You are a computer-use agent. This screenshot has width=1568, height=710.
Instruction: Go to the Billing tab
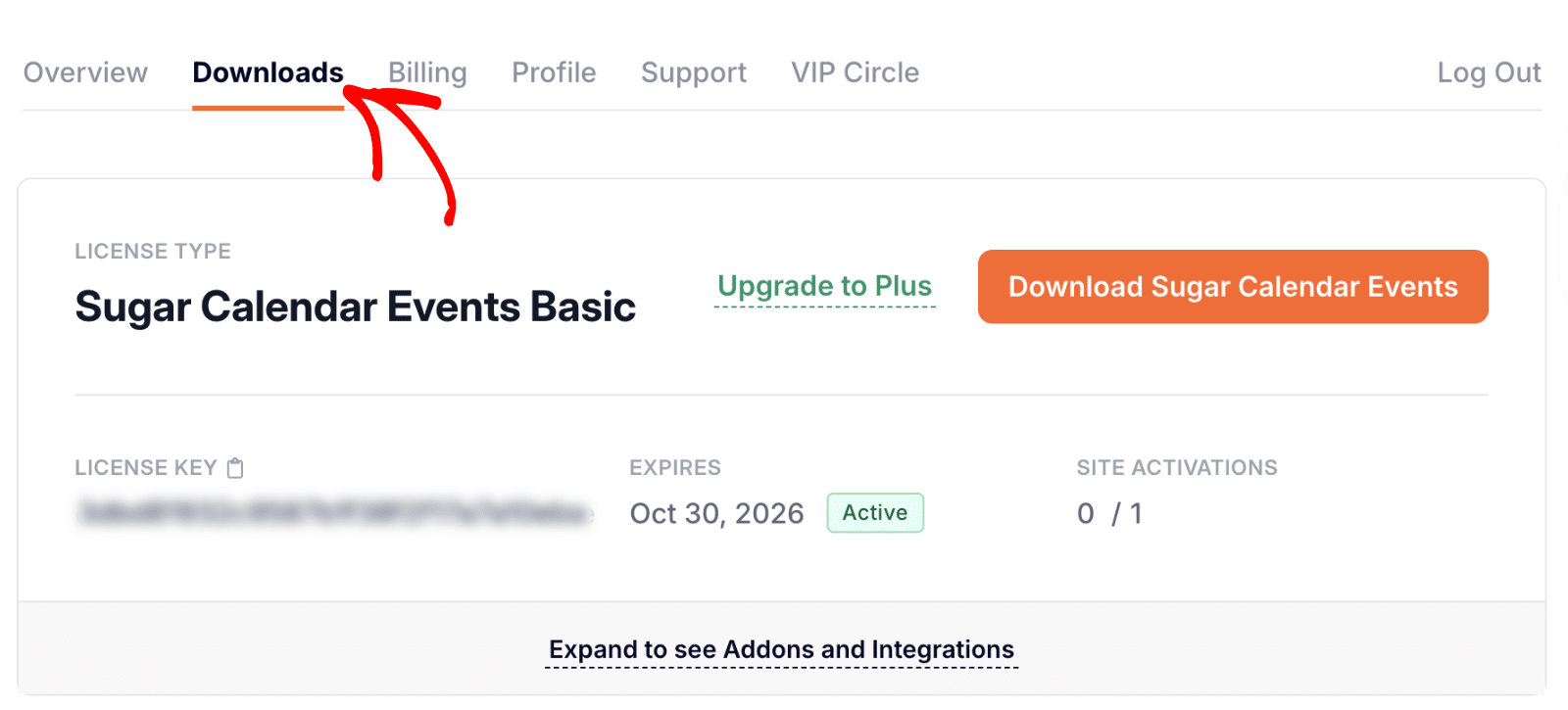tap(426, 71)
